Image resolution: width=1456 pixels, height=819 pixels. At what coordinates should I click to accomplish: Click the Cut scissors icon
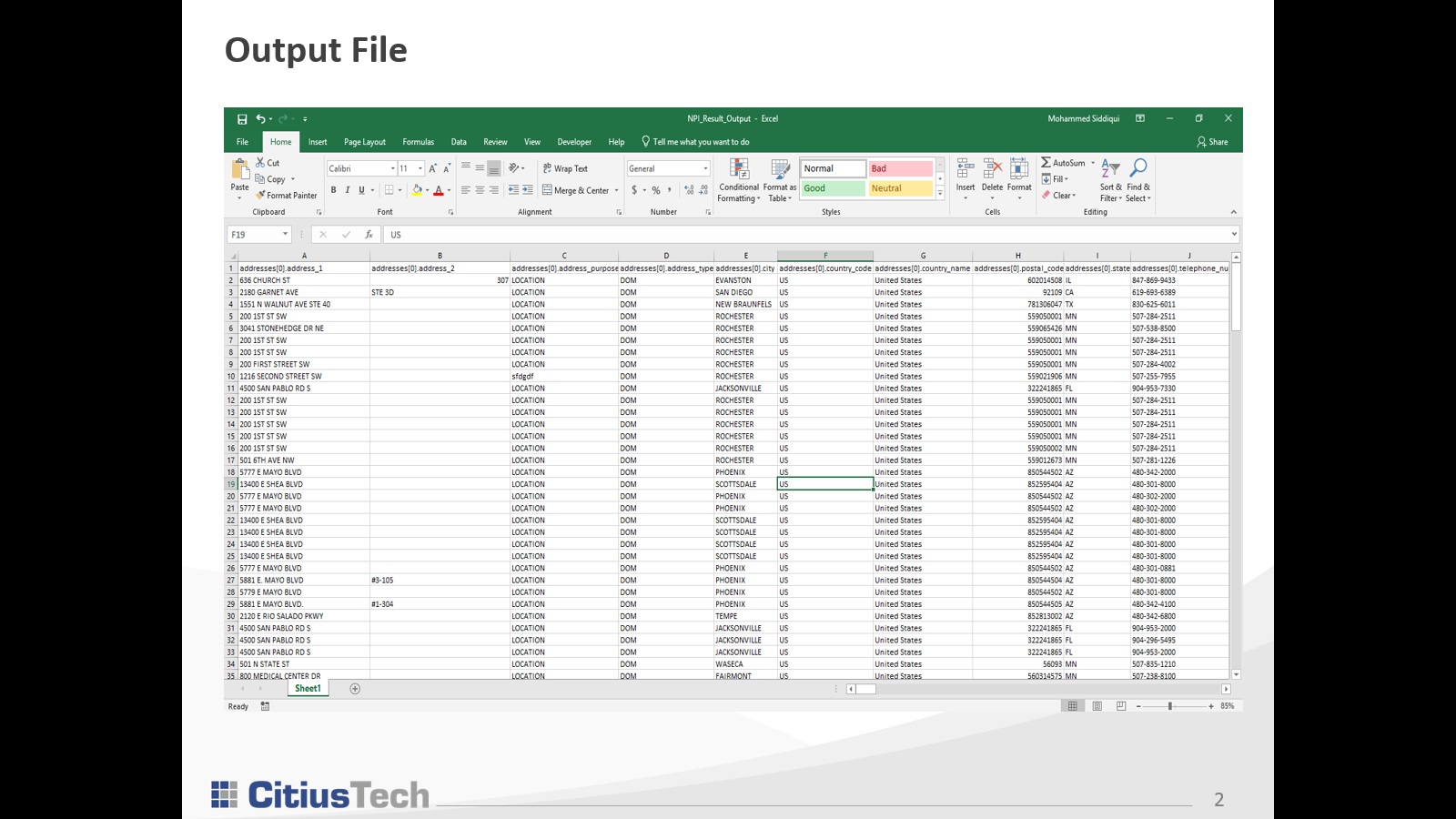pos(260,163)
